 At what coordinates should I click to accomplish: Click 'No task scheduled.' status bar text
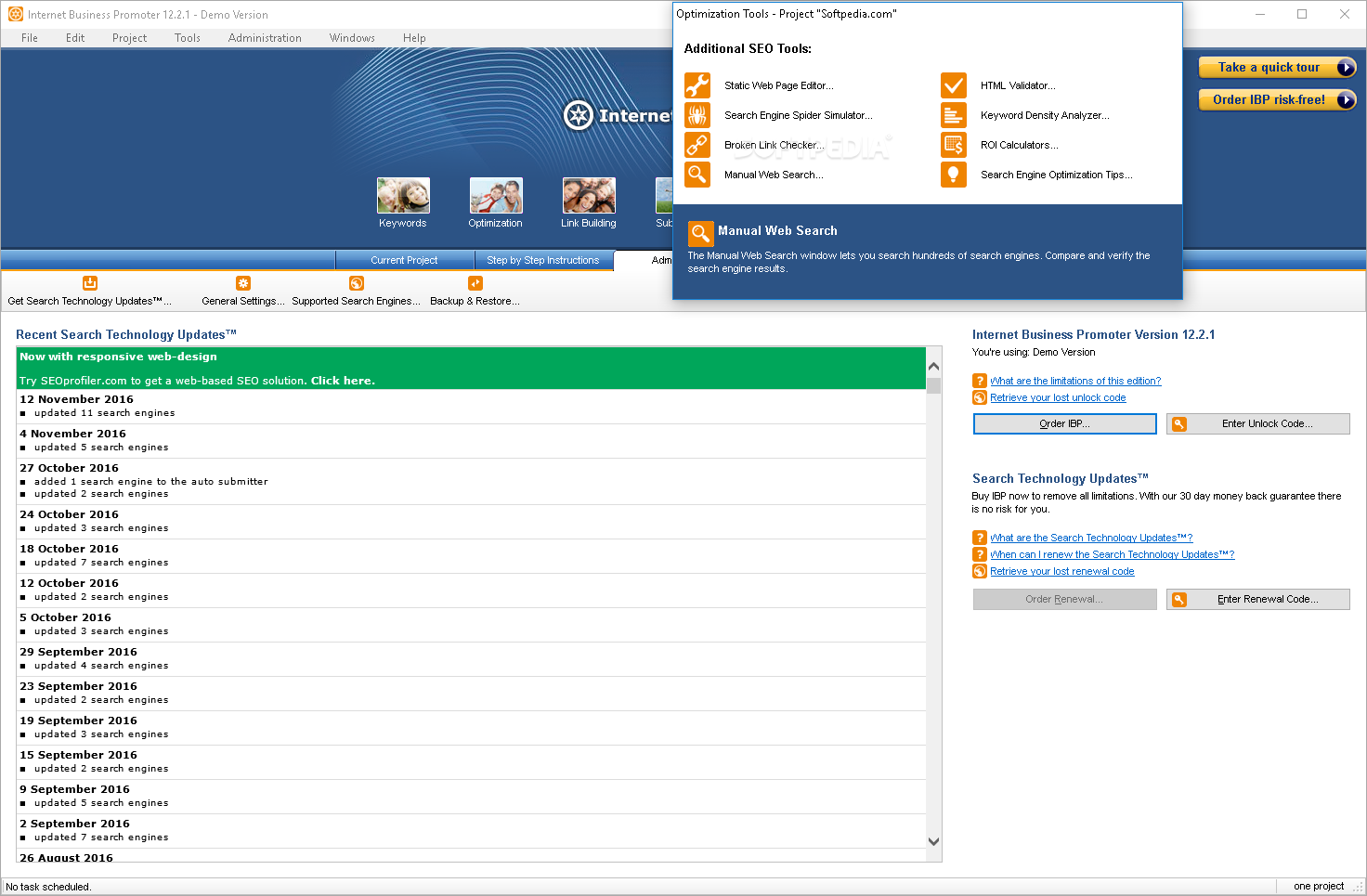(48, 887)
